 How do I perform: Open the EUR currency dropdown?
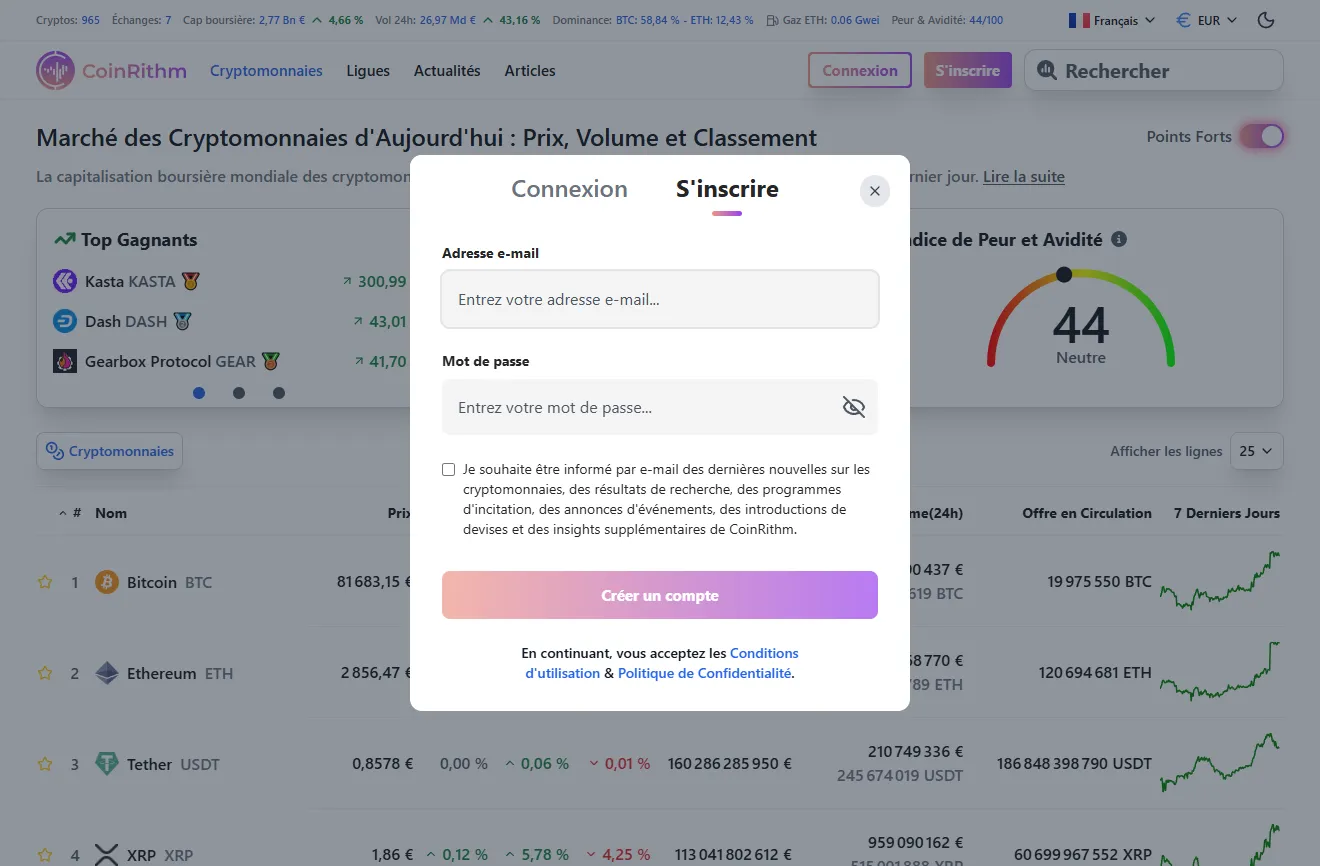click(x=1206, y=20)
